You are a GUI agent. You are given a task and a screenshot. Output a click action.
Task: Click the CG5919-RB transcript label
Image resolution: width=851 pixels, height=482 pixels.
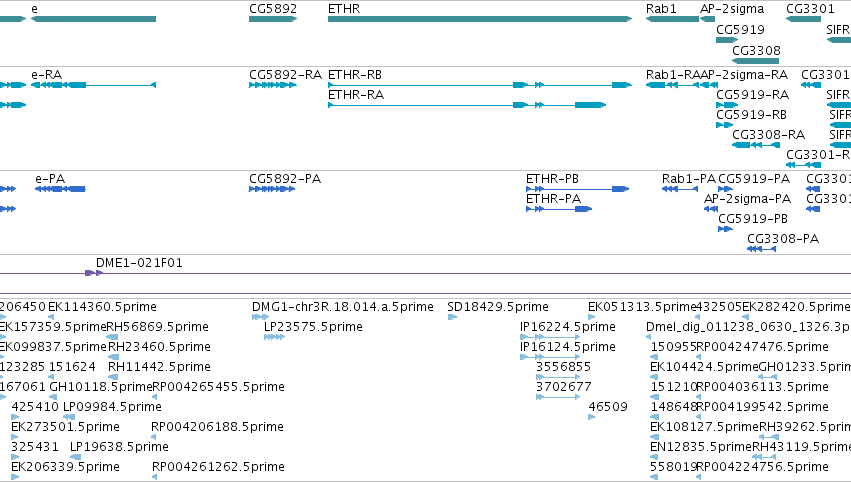(751, 115)
